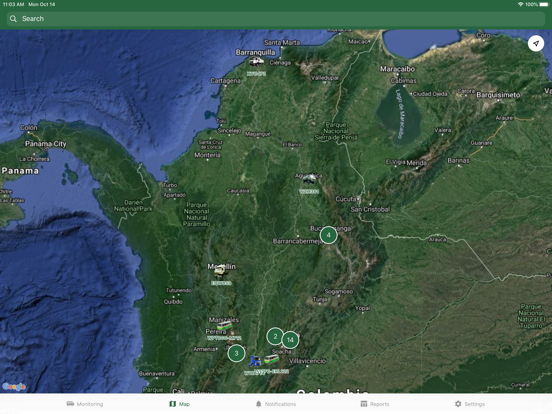Viewport: 552px width, 414px height.
Task: Tap the Buenaventura map label
Action: coord(157,374)
